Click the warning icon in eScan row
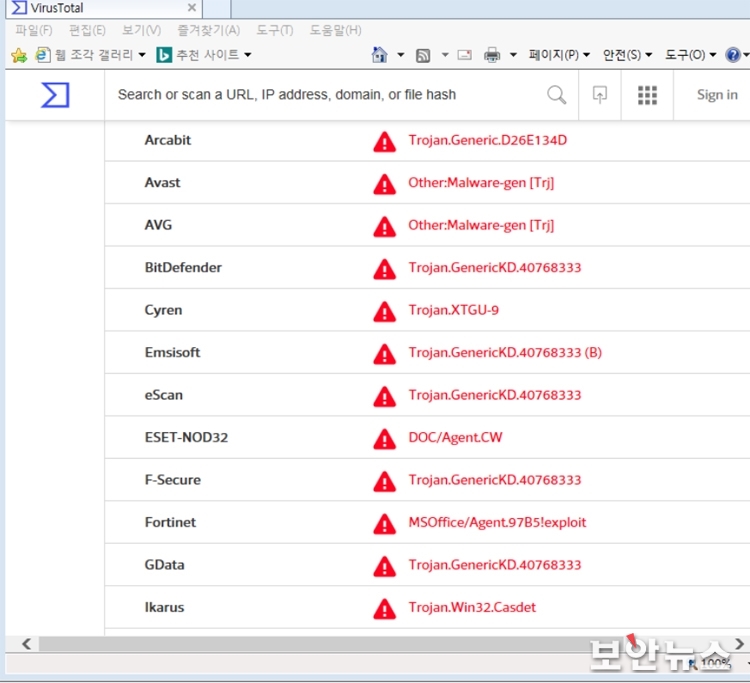The width and height of the screenshot is (750, 683). (385, 397)
